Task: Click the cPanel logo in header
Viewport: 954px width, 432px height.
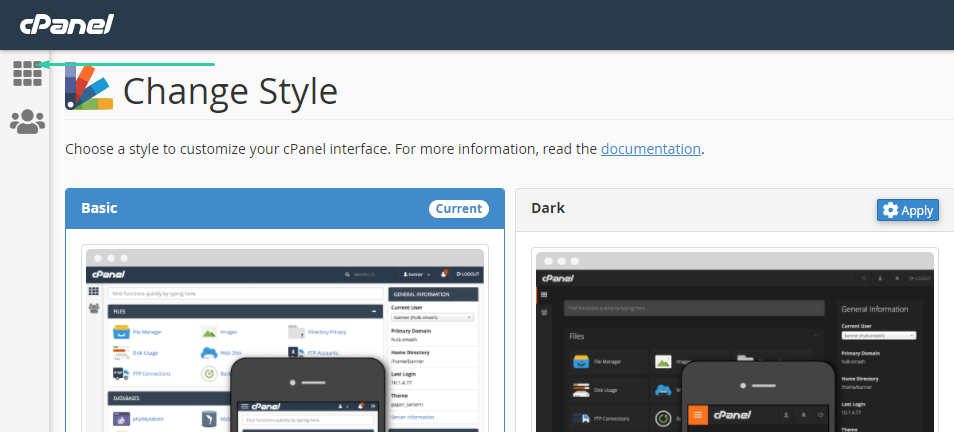Action: pyautogui.click(x=67, y=25)
